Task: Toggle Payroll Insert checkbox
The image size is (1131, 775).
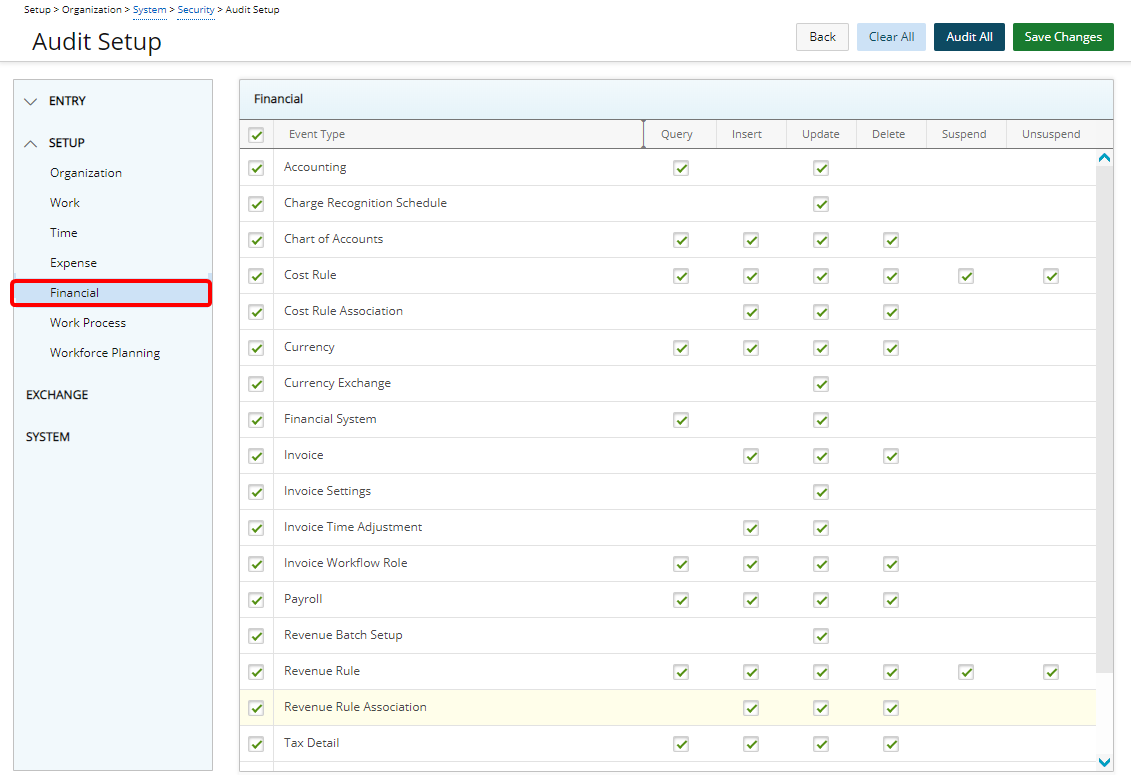Action: click(x=751, y=600)
